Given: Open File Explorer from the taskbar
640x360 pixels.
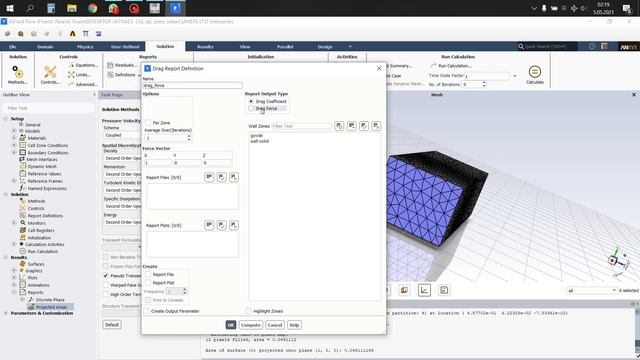Looking at the screenshot, I should [x=72, y=8].
